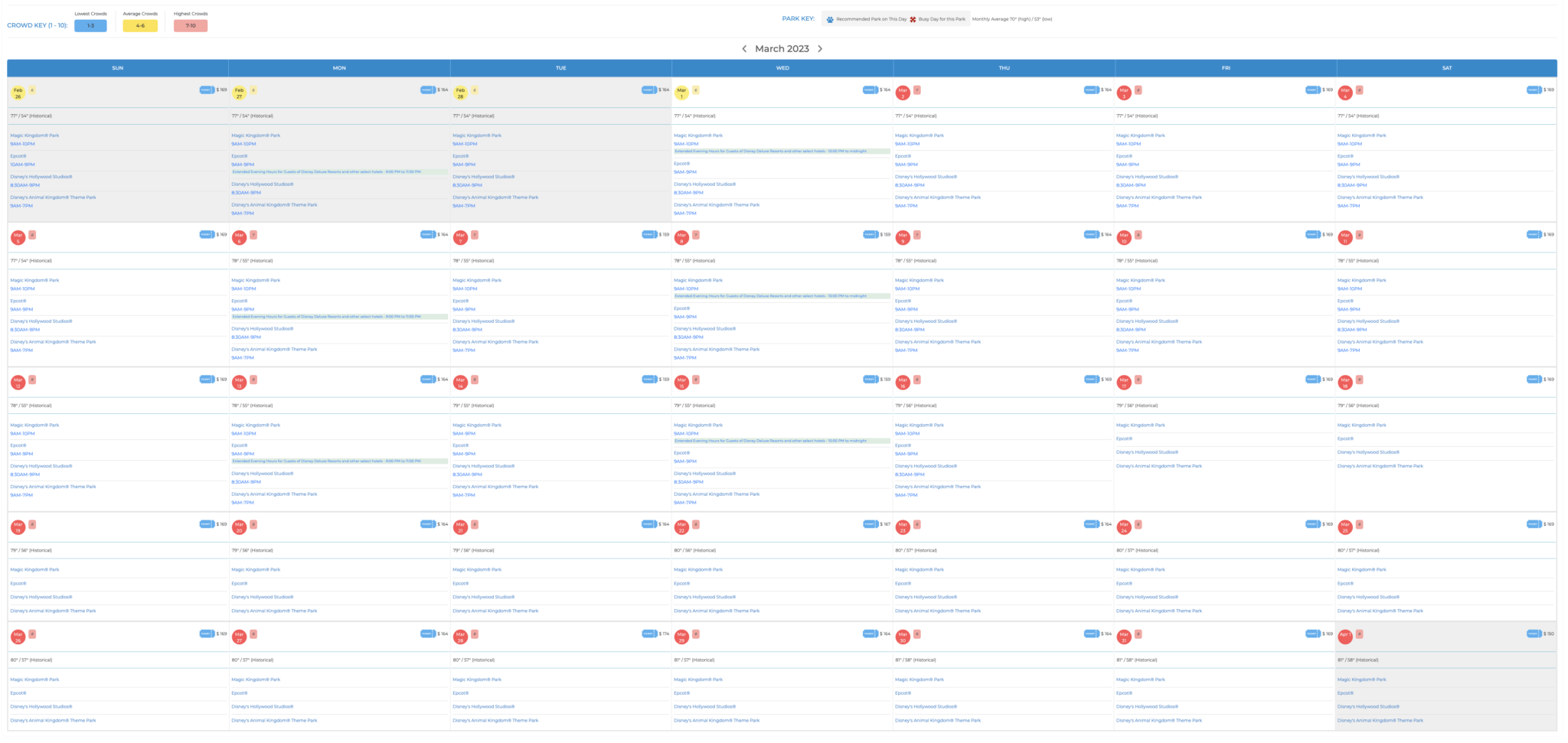Select the Feb 27 date circle
The height and width of the screenshot is (743, 1568).
click(x=239, y=93)
